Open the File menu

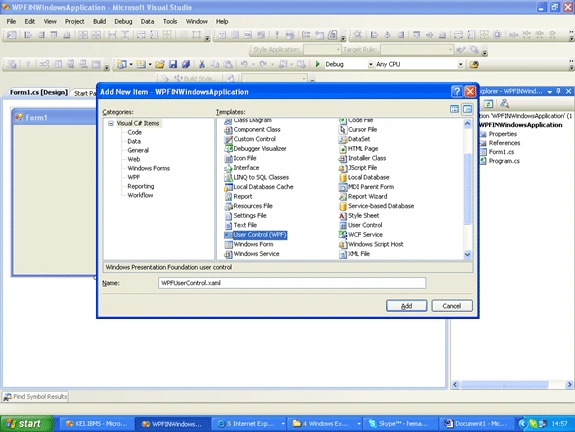tap(11, 22)
